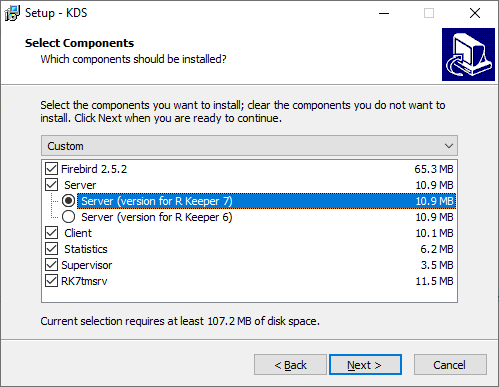Disable the Statistics component checkbox

(x=51, y=249)
